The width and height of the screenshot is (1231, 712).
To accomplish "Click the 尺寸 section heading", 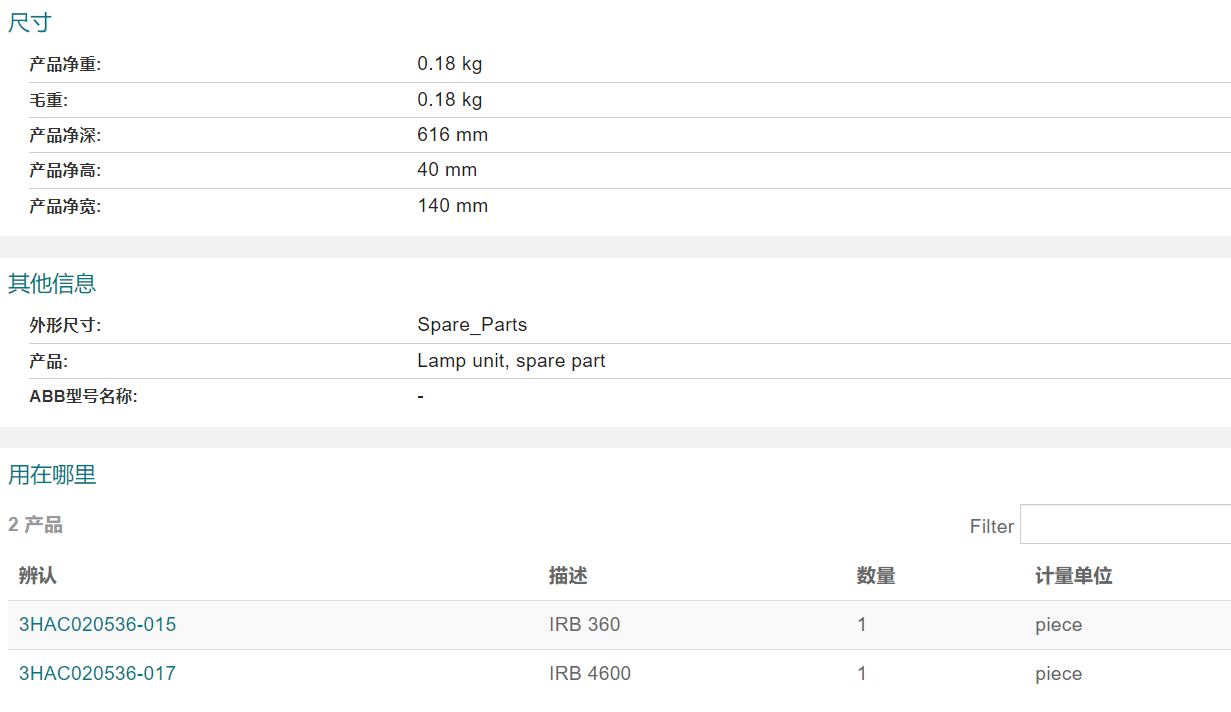I will 30,23.
